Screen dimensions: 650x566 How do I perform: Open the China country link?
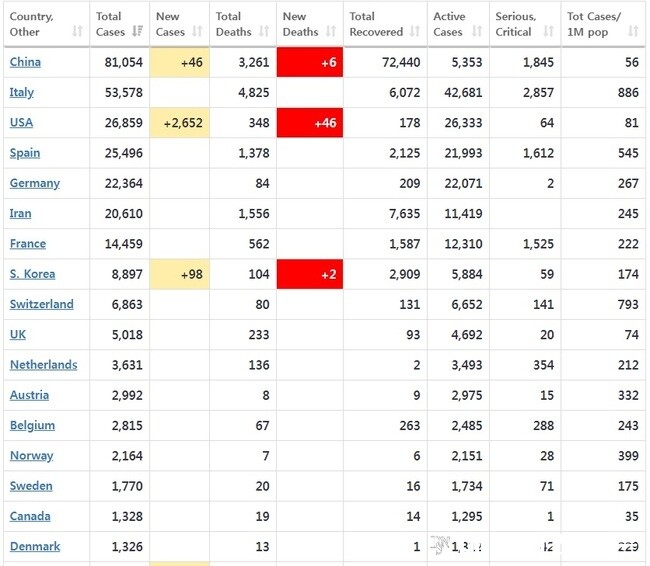point(25,62)
